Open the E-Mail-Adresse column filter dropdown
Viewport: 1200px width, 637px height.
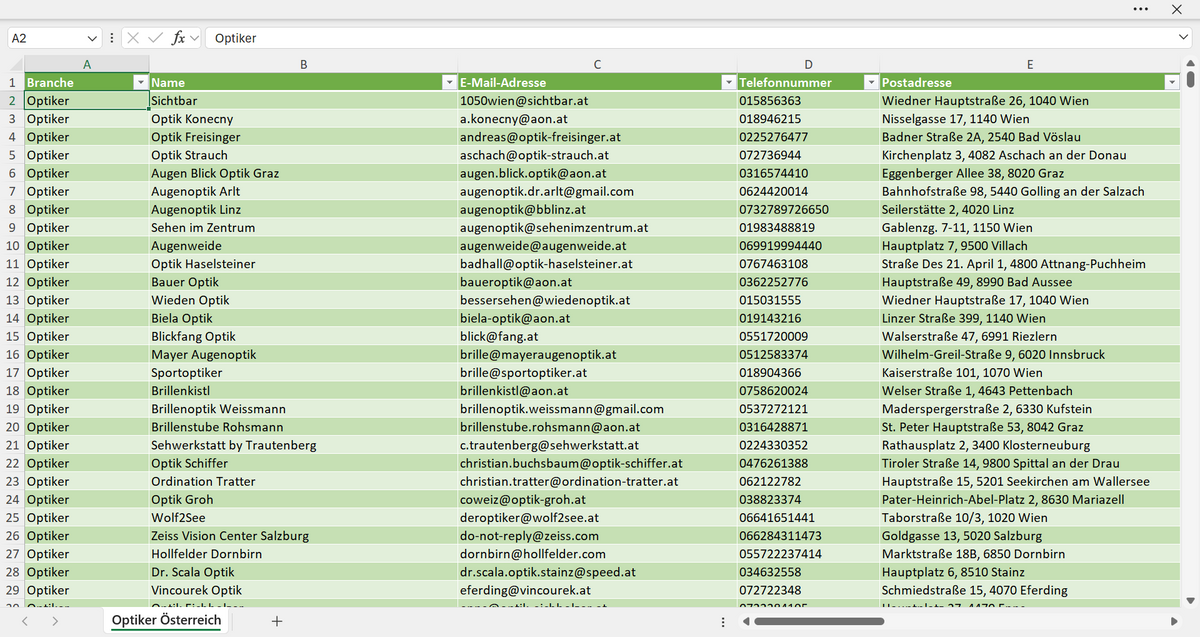pos(728,82)
